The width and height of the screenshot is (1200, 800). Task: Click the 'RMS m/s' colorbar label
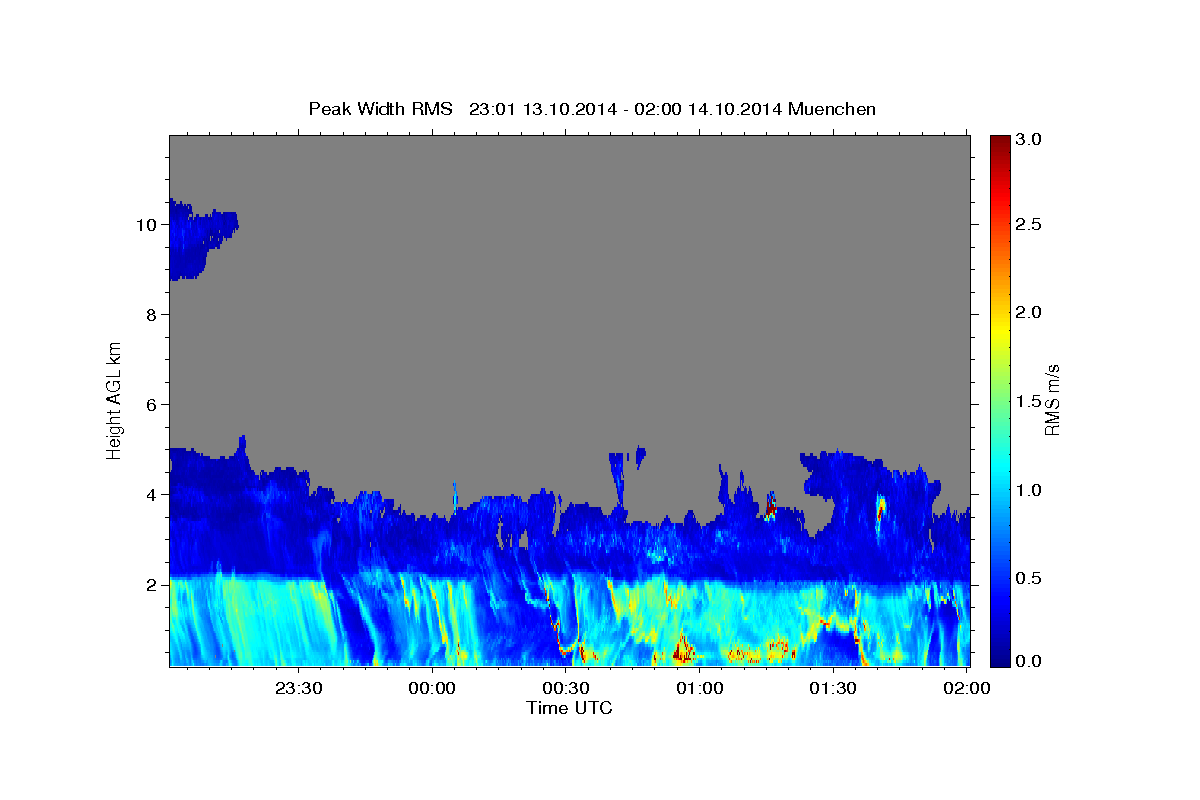[x=1052, y=402]
